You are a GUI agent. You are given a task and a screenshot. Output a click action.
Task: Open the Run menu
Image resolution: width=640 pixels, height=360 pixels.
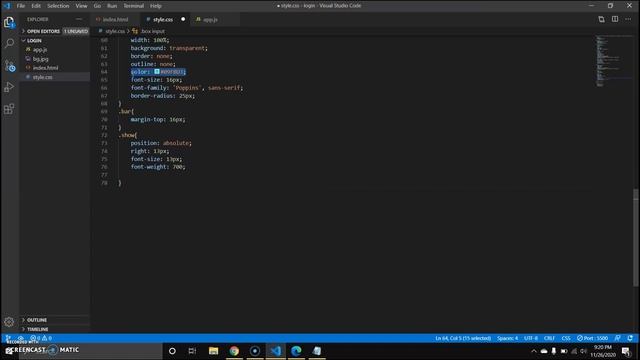click(x=112, y=6)
